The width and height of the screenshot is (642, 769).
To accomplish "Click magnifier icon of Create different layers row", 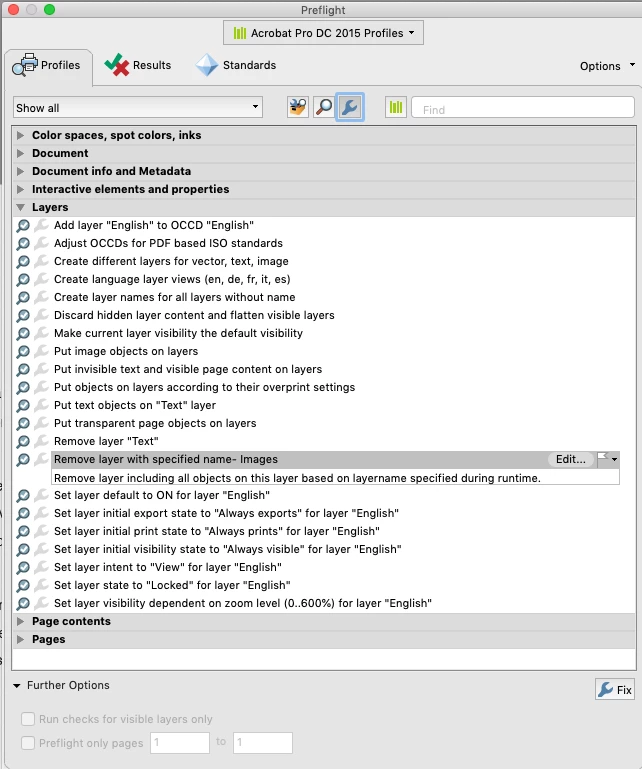I will click(23, 262).
